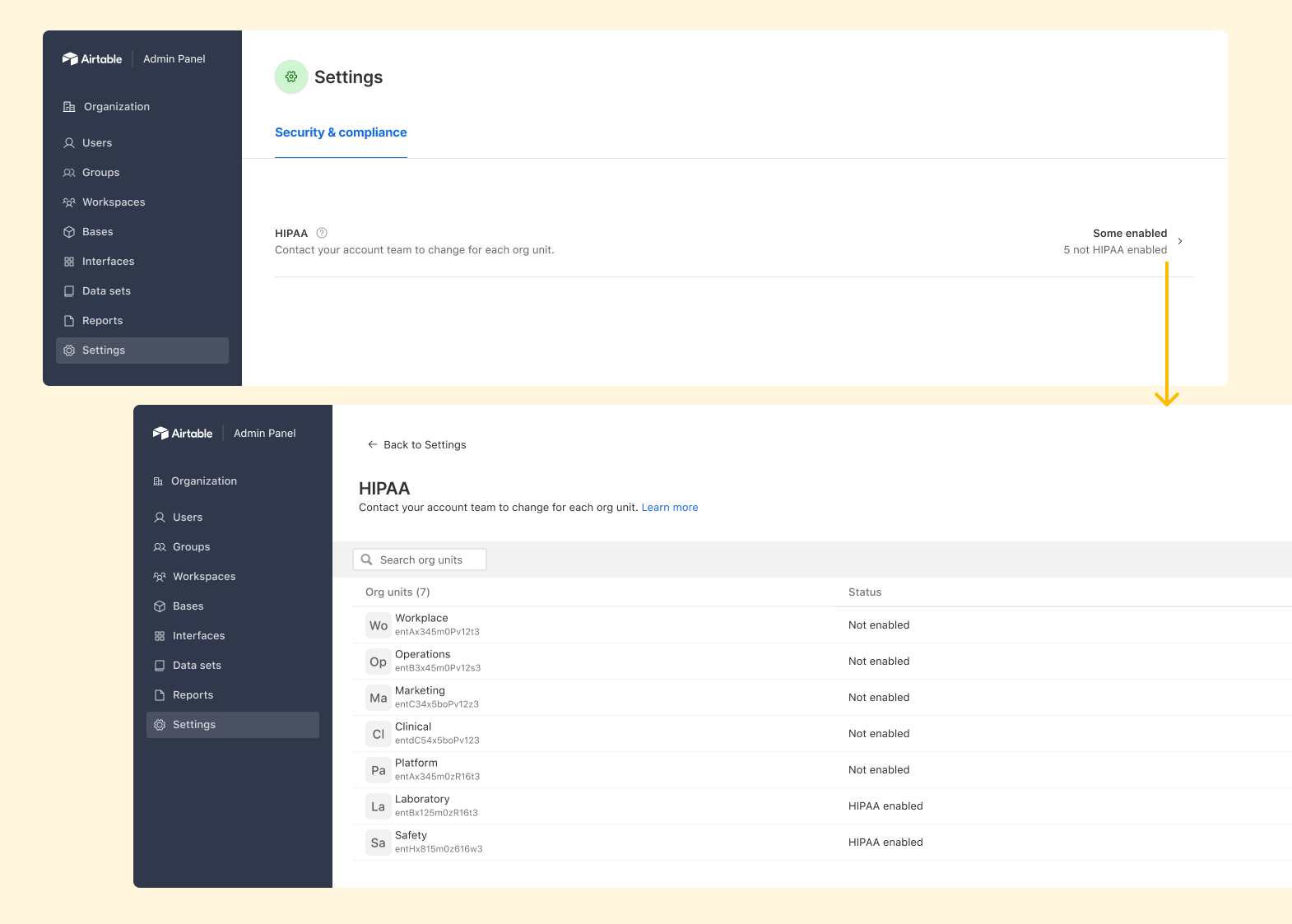Click Status column header
Viewport: 1292px width, 924px height.
[x=865, y=592]
